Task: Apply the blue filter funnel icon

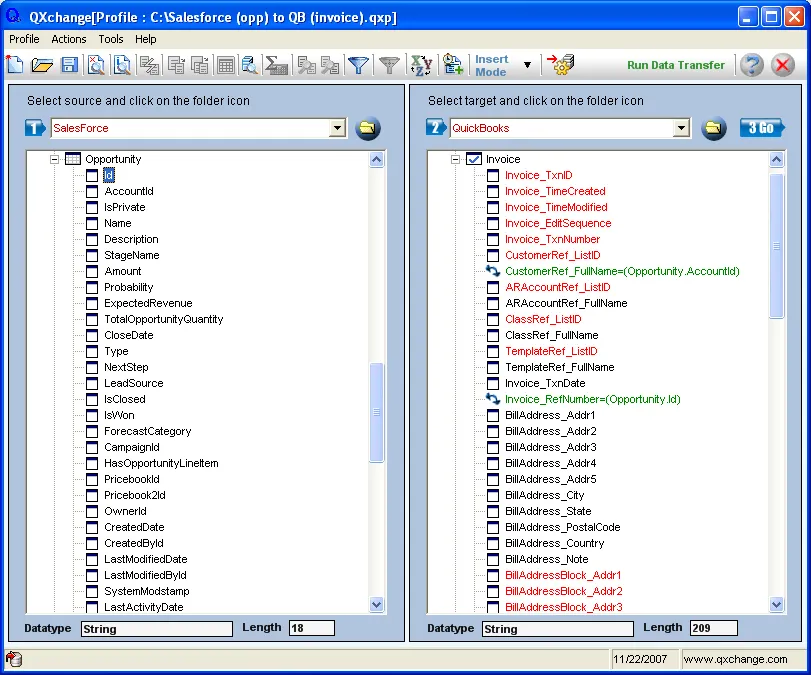Action: click(x=358, y=65)
